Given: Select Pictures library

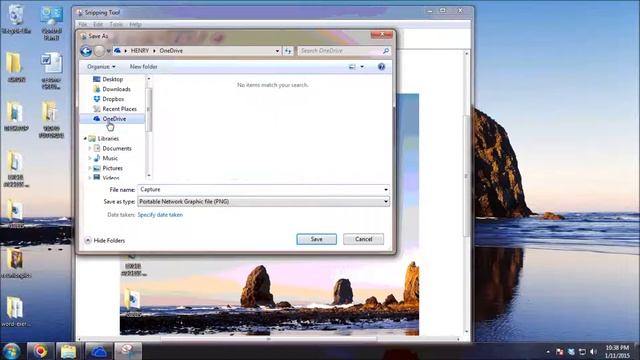Looking at the screenshot, I should [112, 168].
